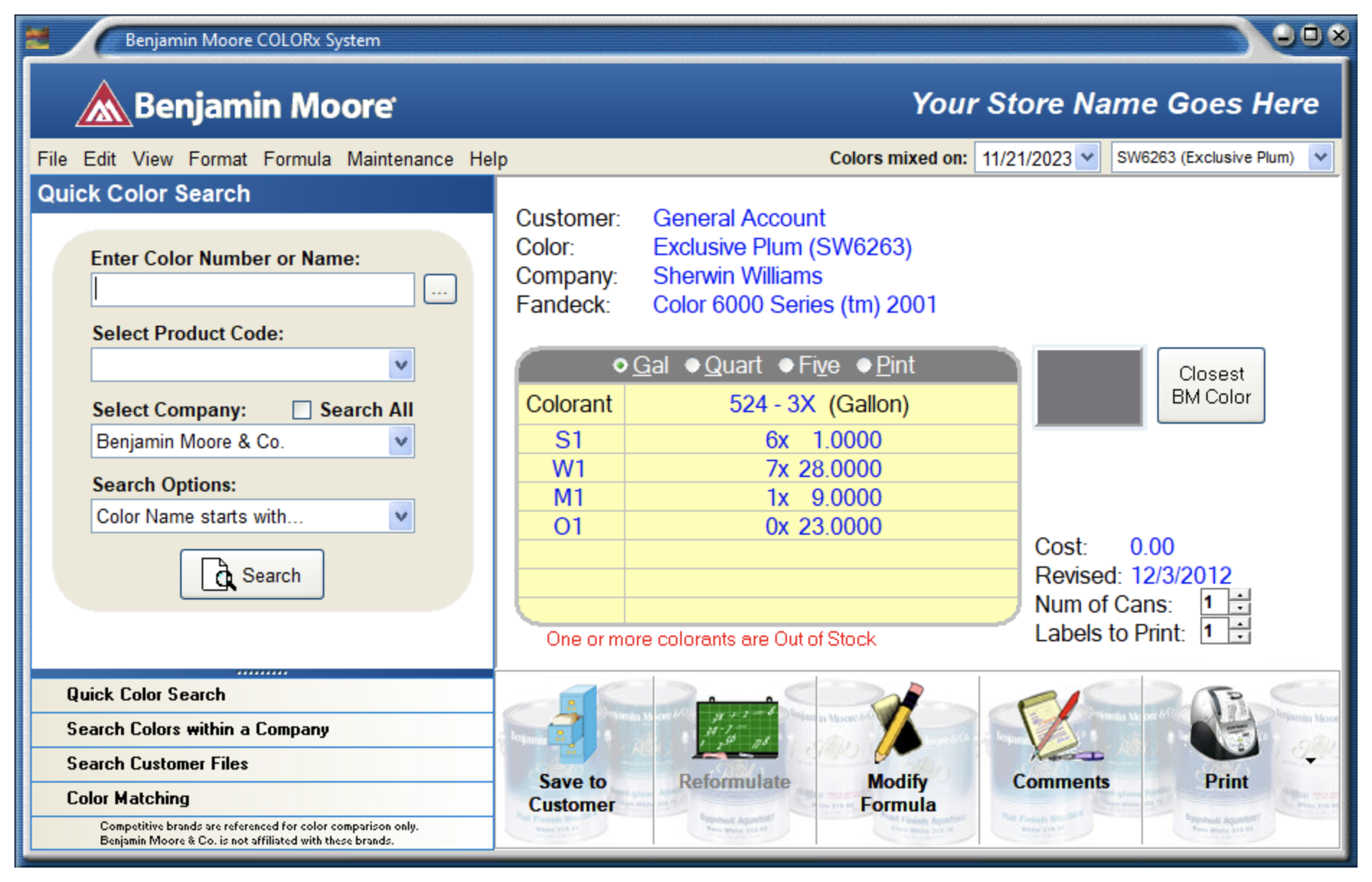This screenshot has height=882, width=1372.
Task: Select the Pint size radio button
Action: coord(864,365)
